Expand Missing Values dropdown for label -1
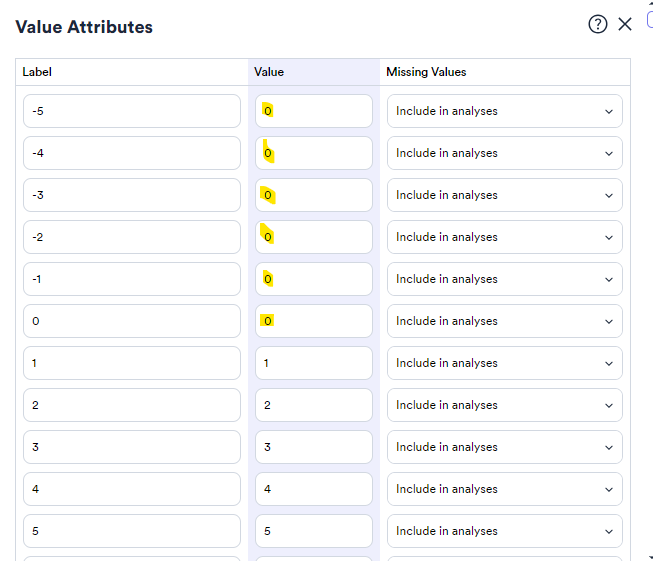This screenshot has height=561, width=653. point(505,279)
